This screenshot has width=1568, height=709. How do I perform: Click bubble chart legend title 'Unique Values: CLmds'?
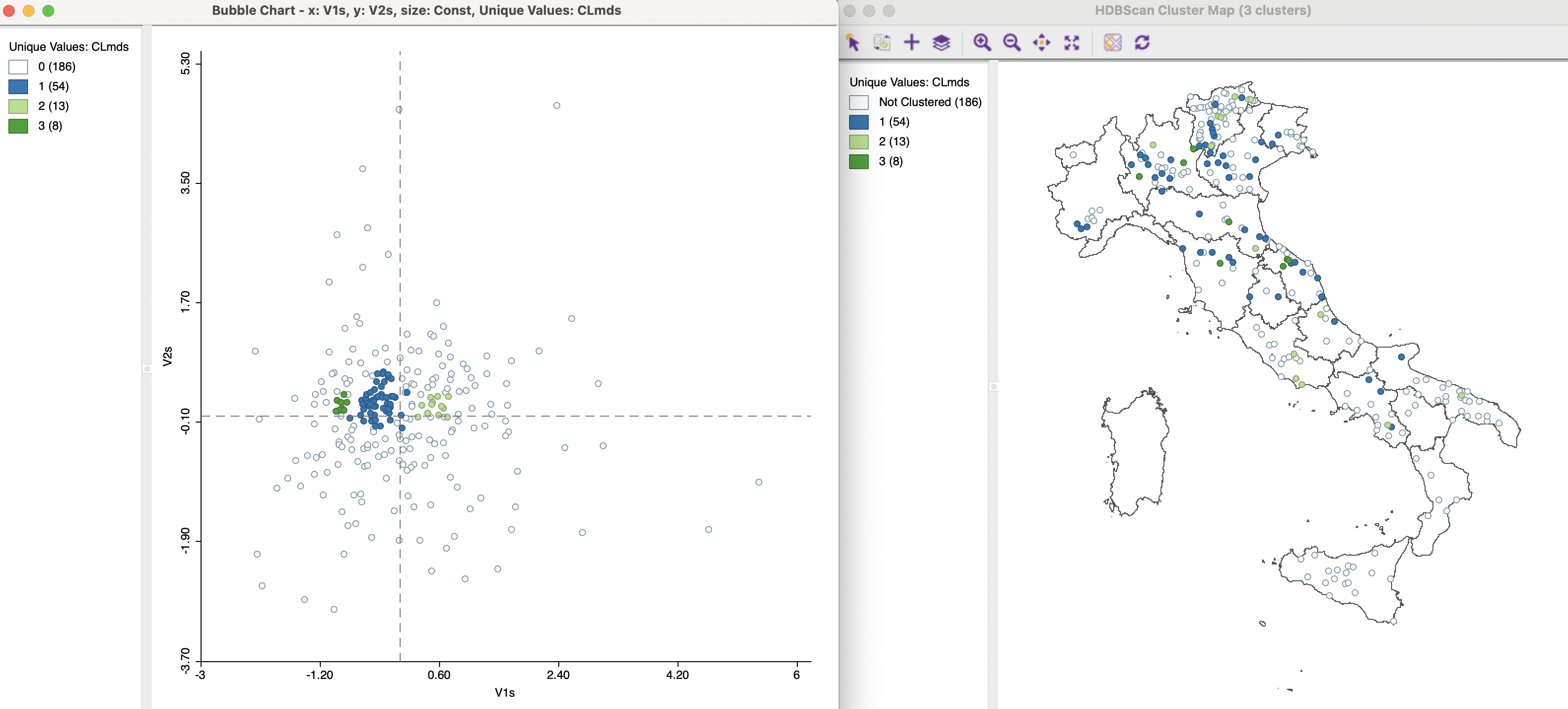coord(69,47)
